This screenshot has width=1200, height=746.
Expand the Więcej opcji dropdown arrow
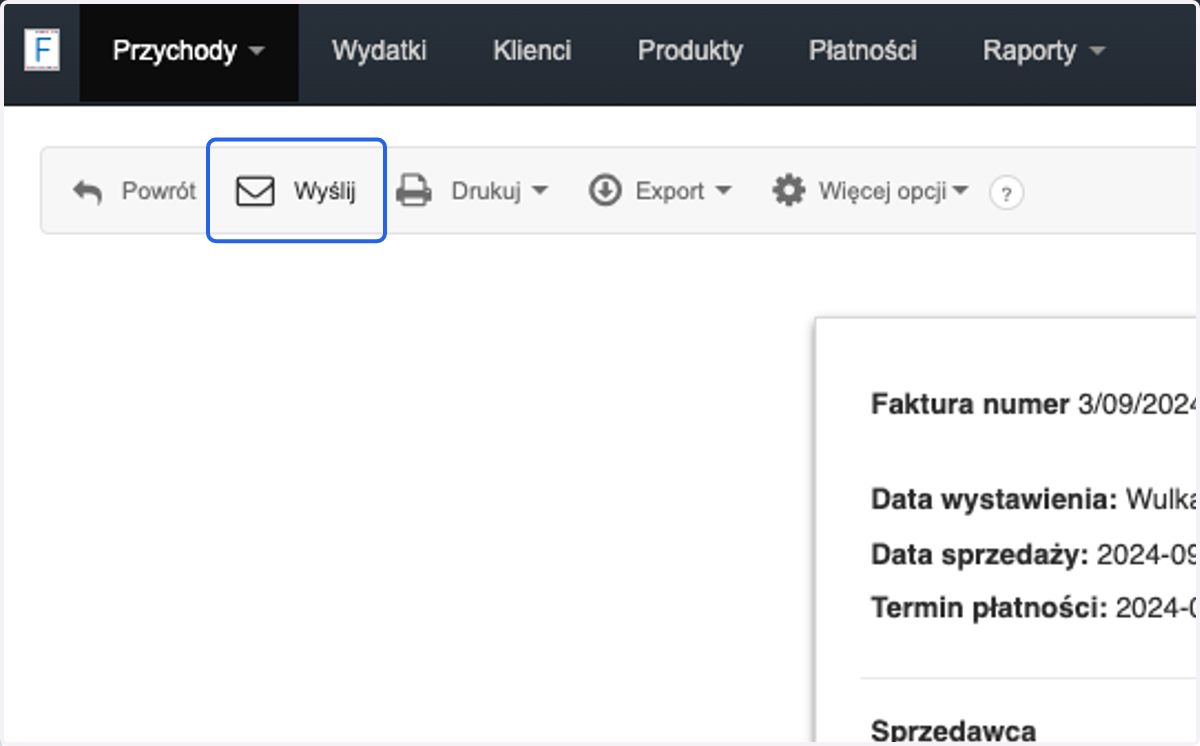(960, 192)
